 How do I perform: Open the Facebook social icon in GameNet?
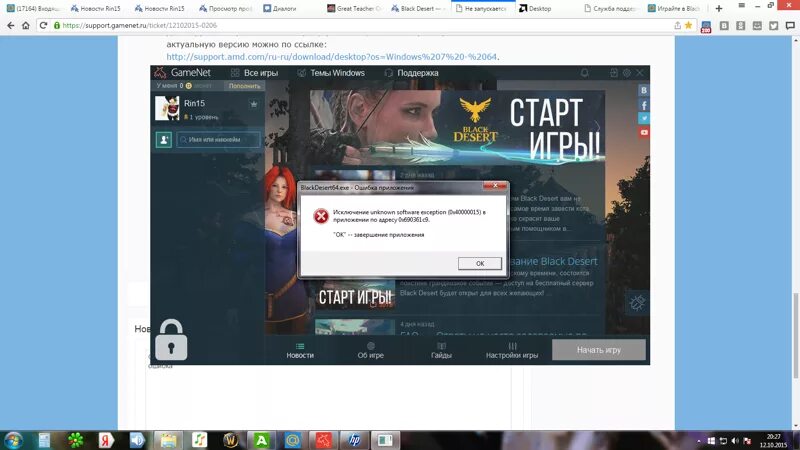pyautogui.click(x=644, y=105)
